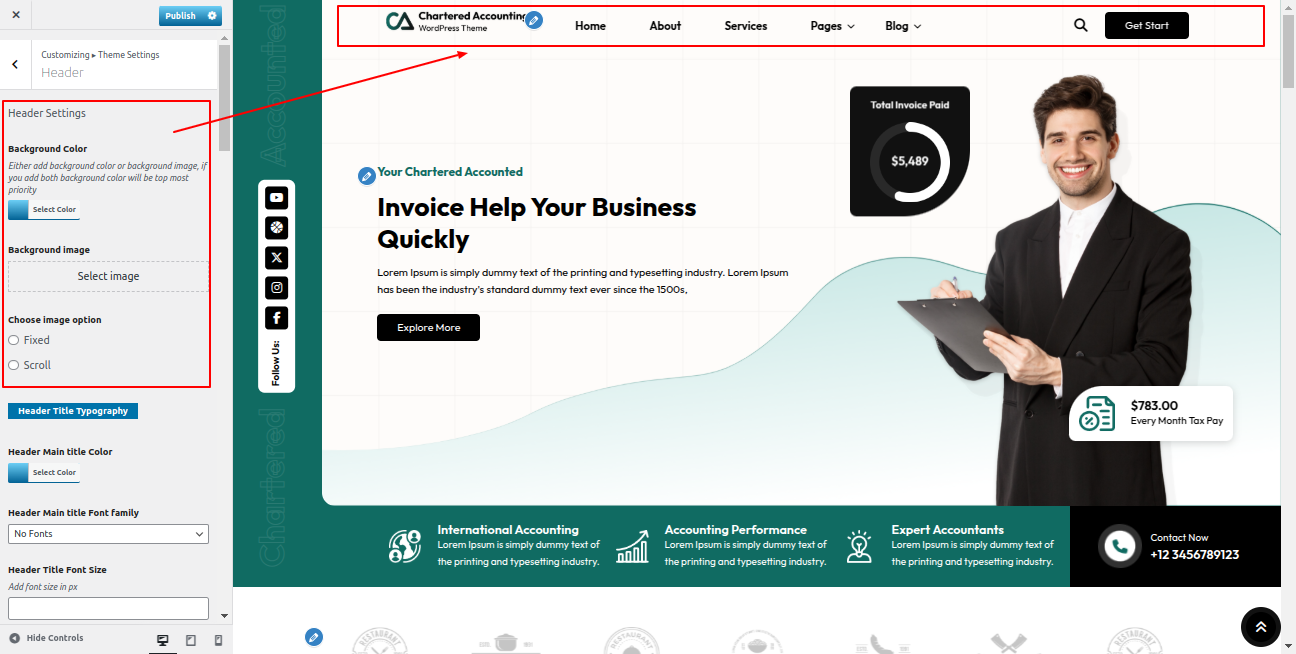The height and width of the screenshot is (654, 1296).
Task: Switch to mobile preview device icon
Action: [219, 640]
